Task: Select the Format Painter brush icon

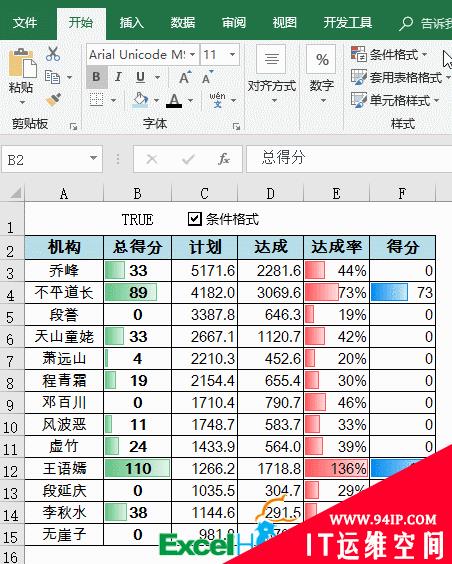Action: tap(53, 100)
